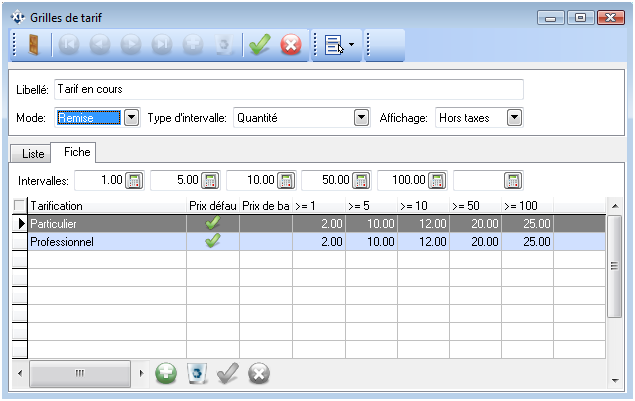
Task: Click the green checkmark to validate changes
Action: pyautogui.click(x=260, y=46)
